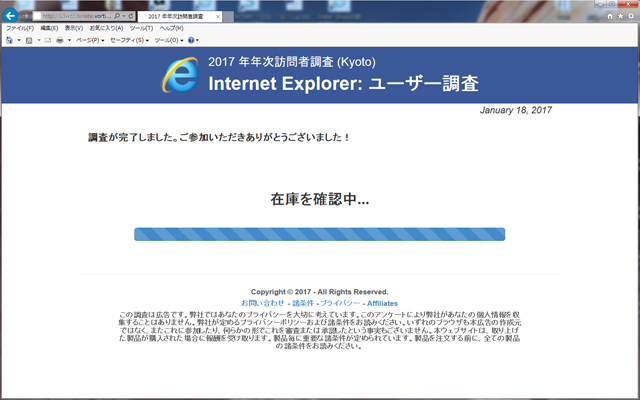
Task: Click 'Internet Explorer: ユーザー調査' heading
Action: (343, 84)
